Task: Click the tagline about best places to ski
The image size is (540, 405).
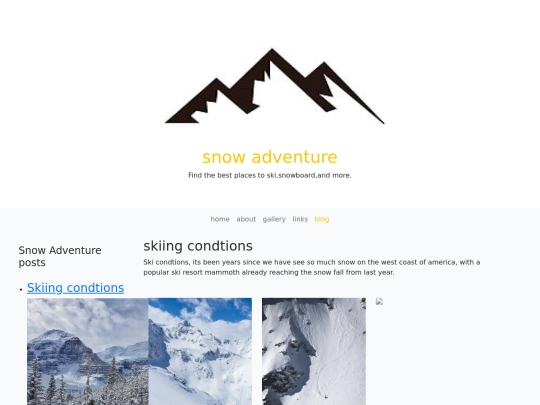Action: pyautogui.click(x=270, y=175)
